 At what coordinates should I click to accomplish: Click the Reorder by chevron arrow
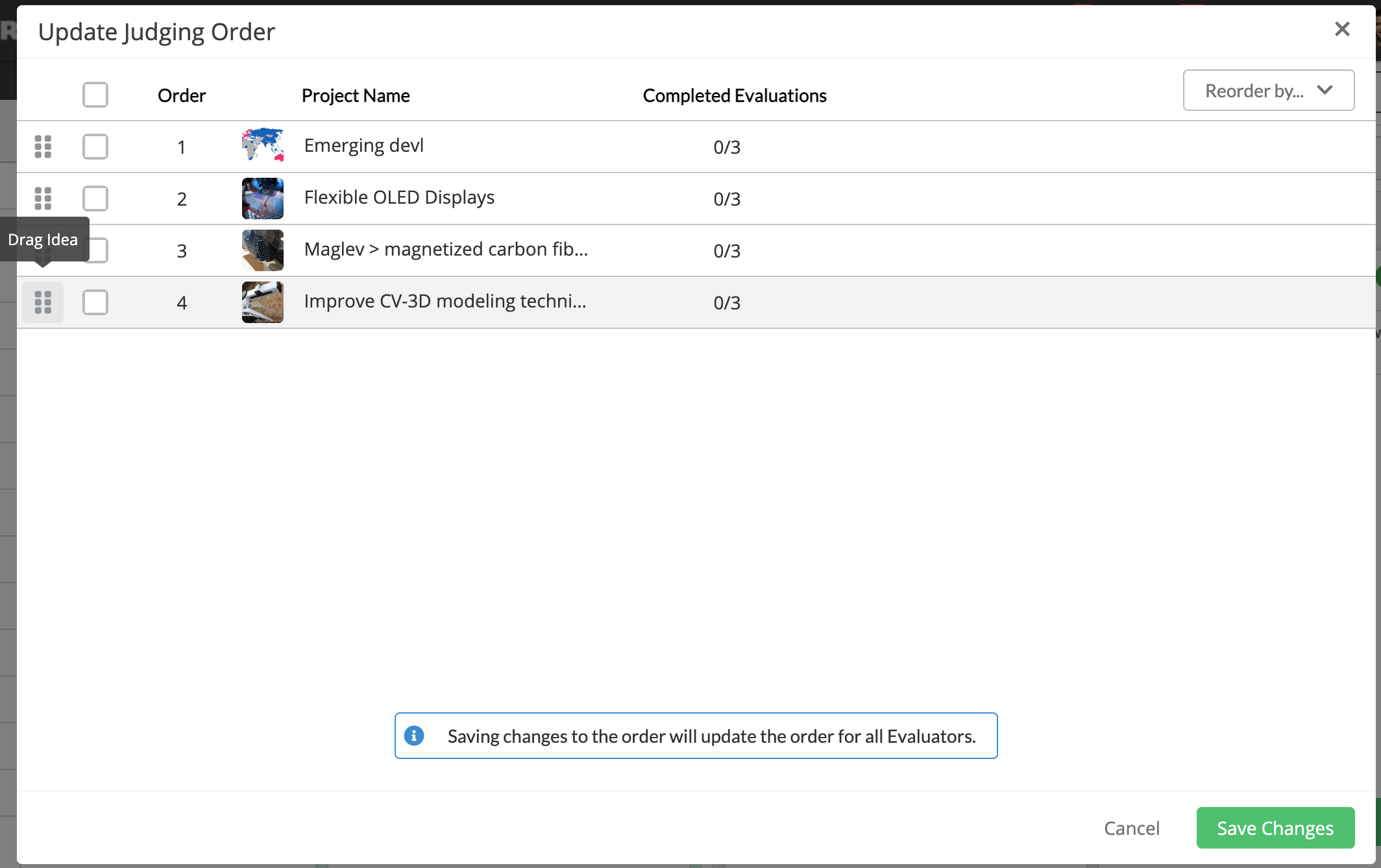[x=1325, y=90]
